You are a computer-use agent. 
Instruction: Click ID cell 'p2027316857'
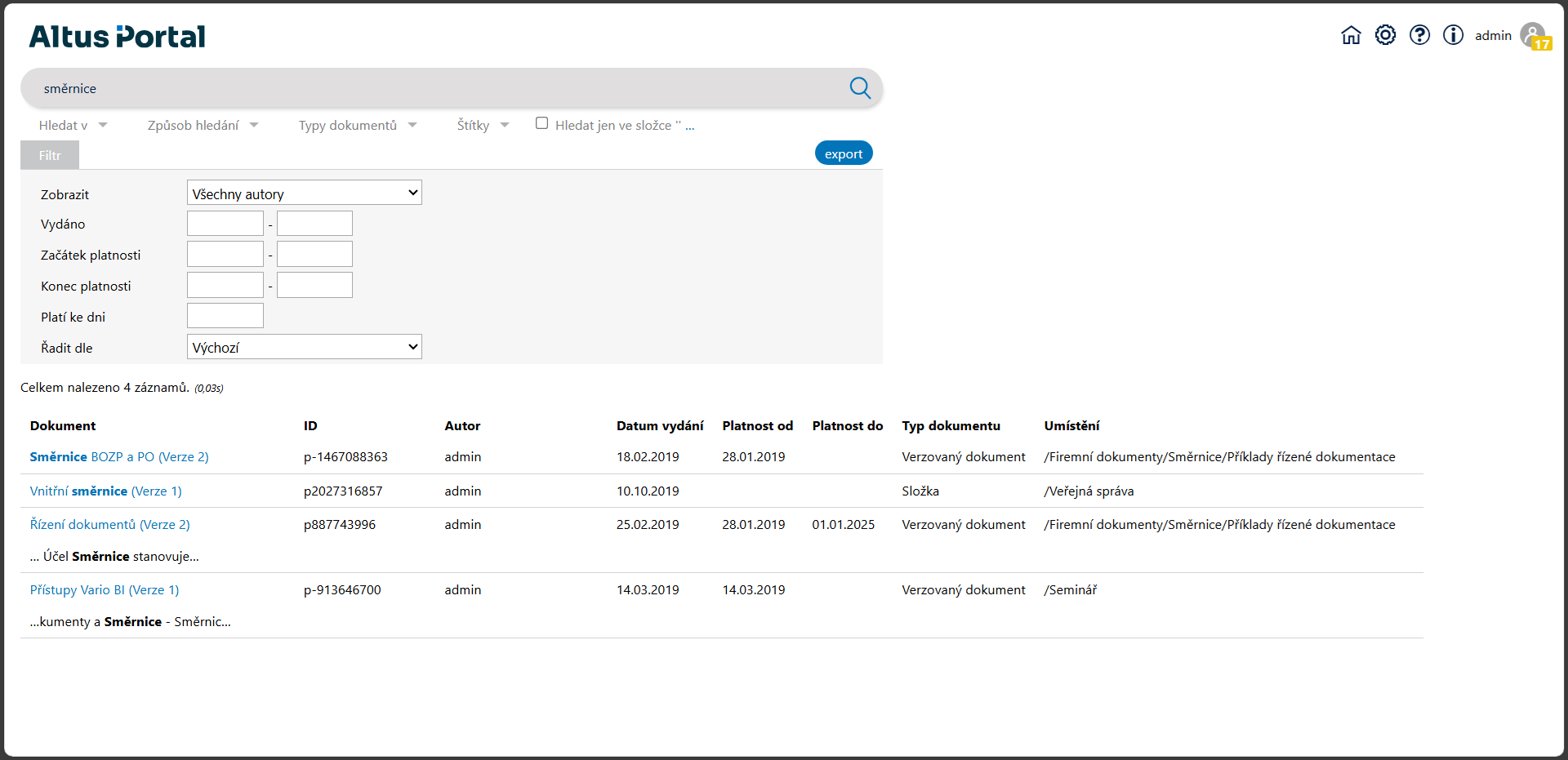(x=343, y=491)
